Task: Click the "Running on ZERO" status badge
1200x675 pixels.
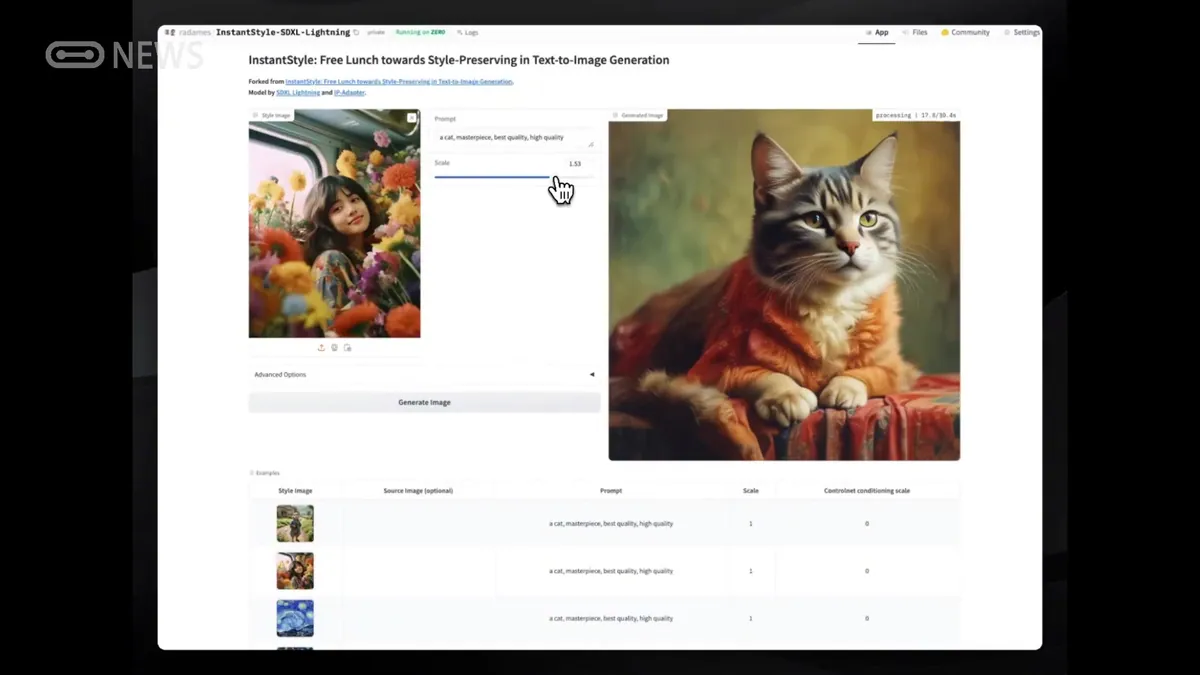Action: [x=420, y=32]
